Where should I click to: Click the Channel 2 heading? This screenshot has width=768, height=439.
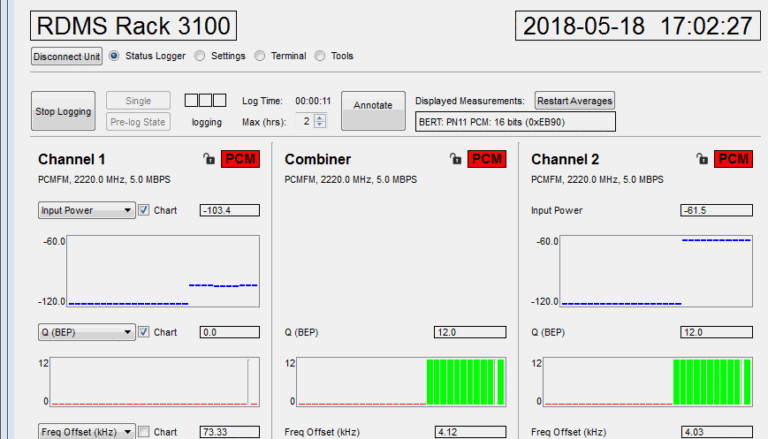pos(565,159)
